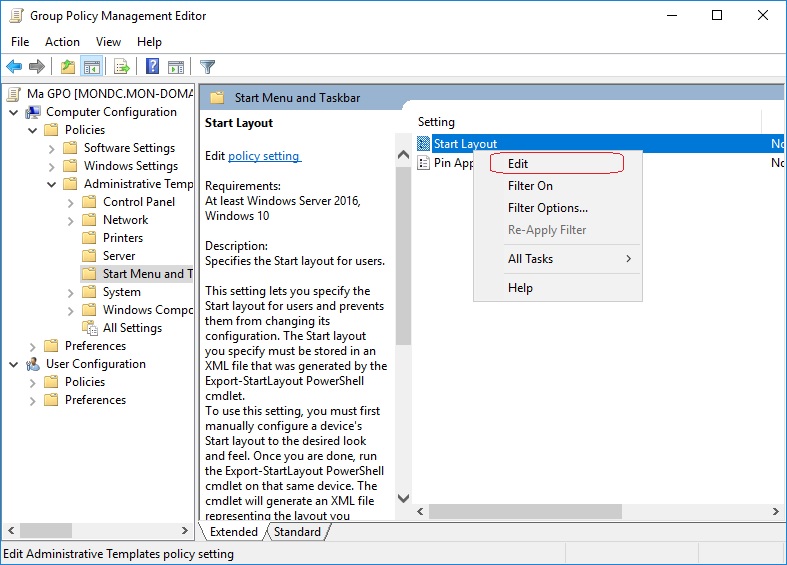
Task: Collapse the Computer Configuration node
Action: pyautogui.click(x=14, y=112)
